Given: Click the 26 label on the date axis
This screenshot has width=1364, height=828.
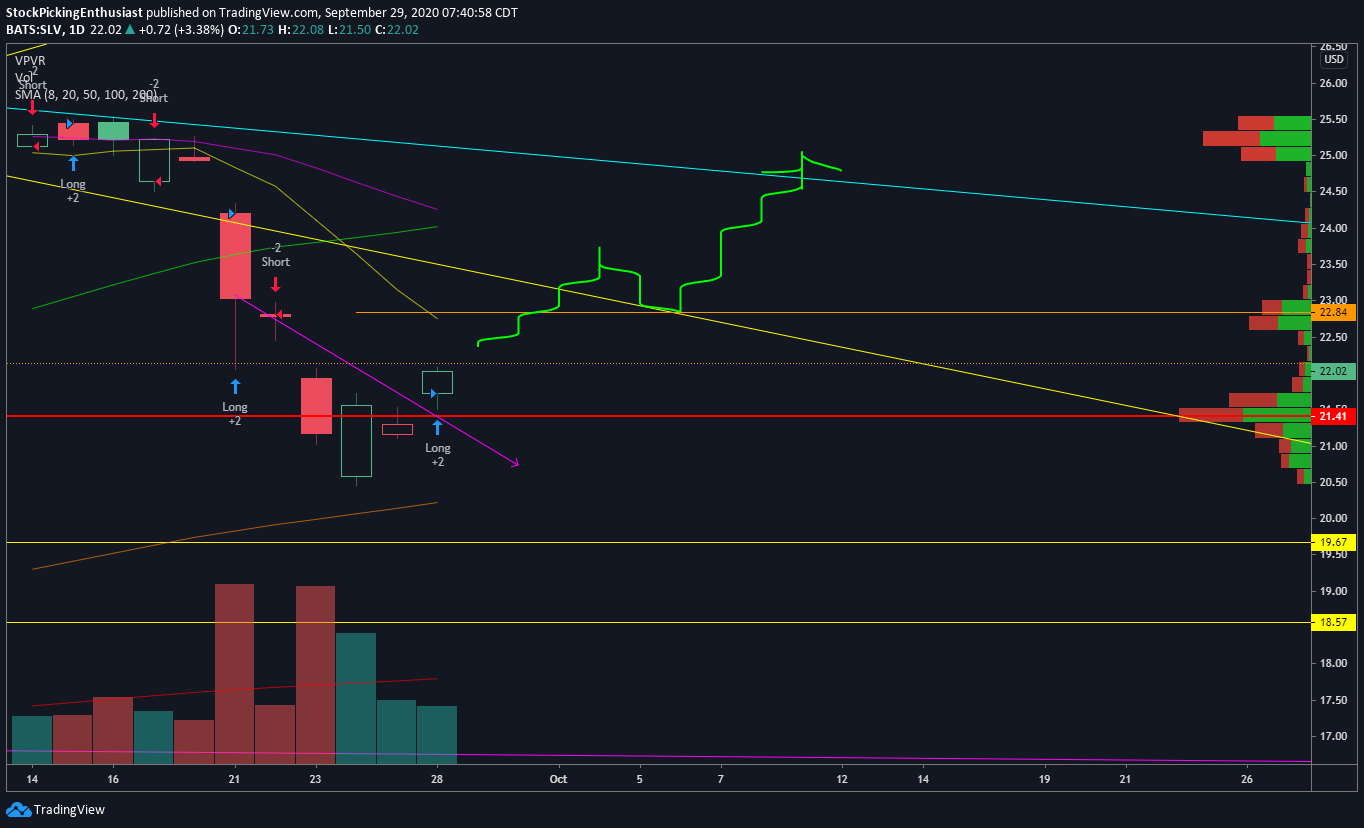Looking at the screenshot, I should click(1246, 778).
